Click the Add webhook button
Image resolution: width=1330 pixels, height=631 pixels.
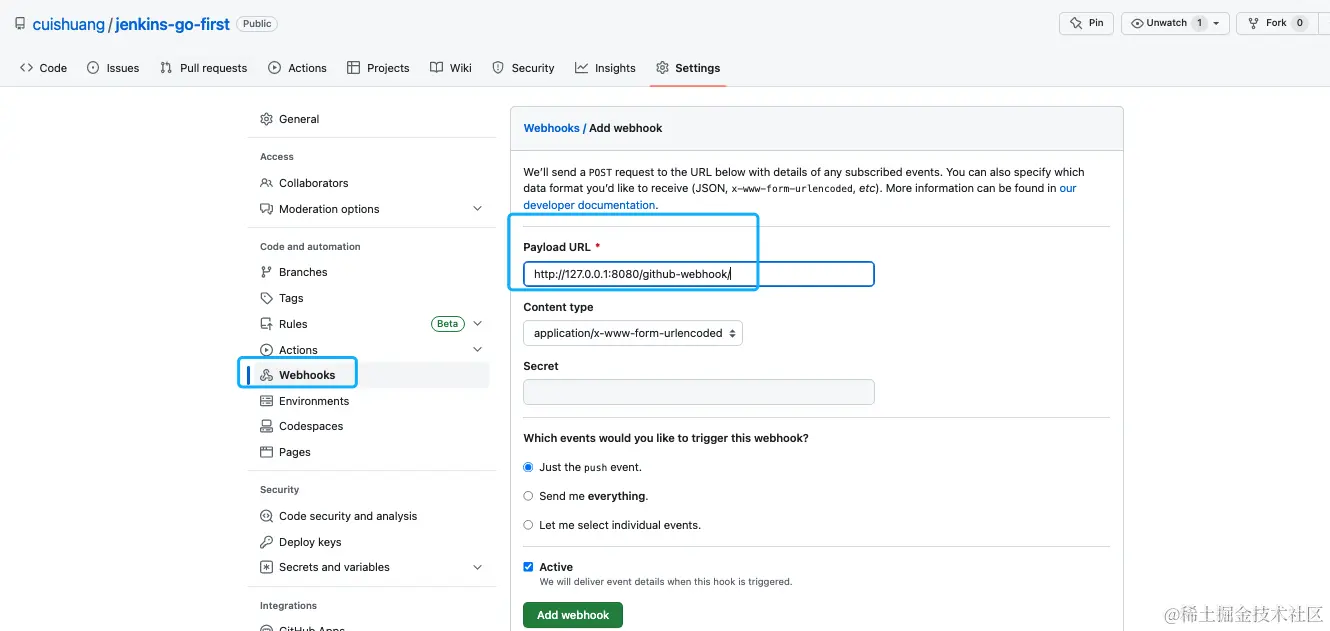click(x=573, y=615)
